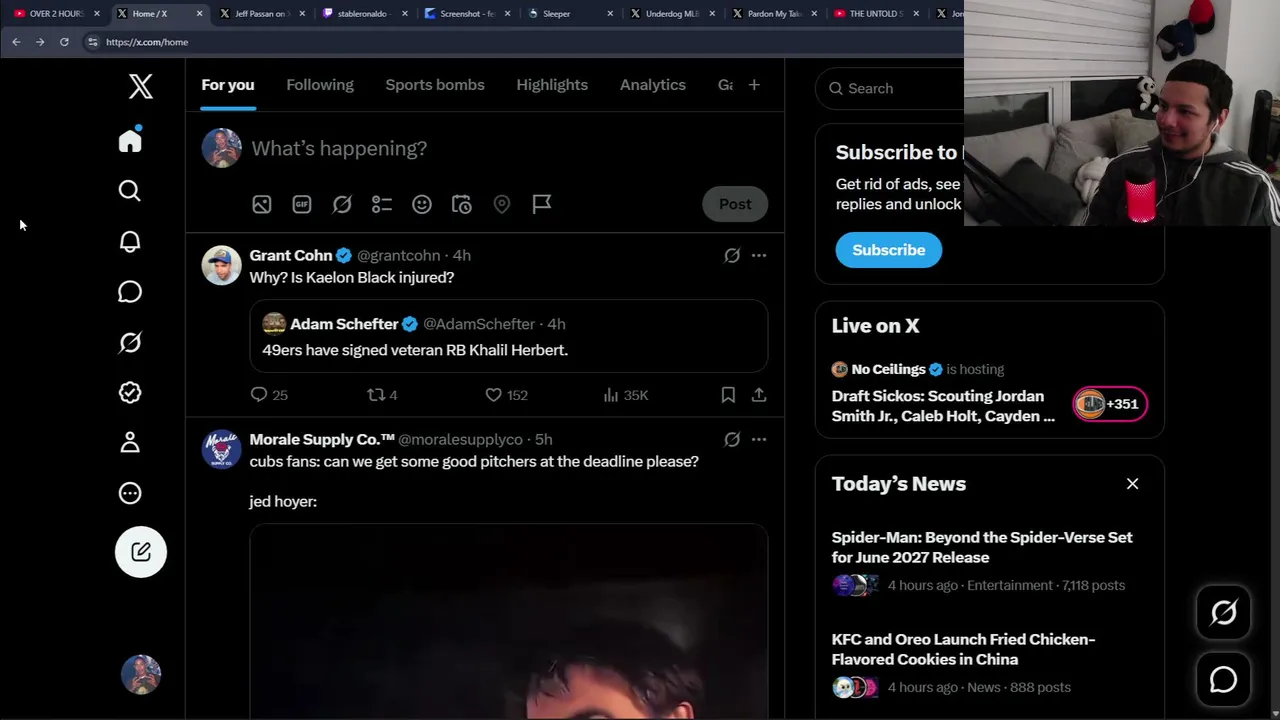Viewport: 1280px width, 720px height.
Task: Add a GIF in the composer
Action: 302,204
